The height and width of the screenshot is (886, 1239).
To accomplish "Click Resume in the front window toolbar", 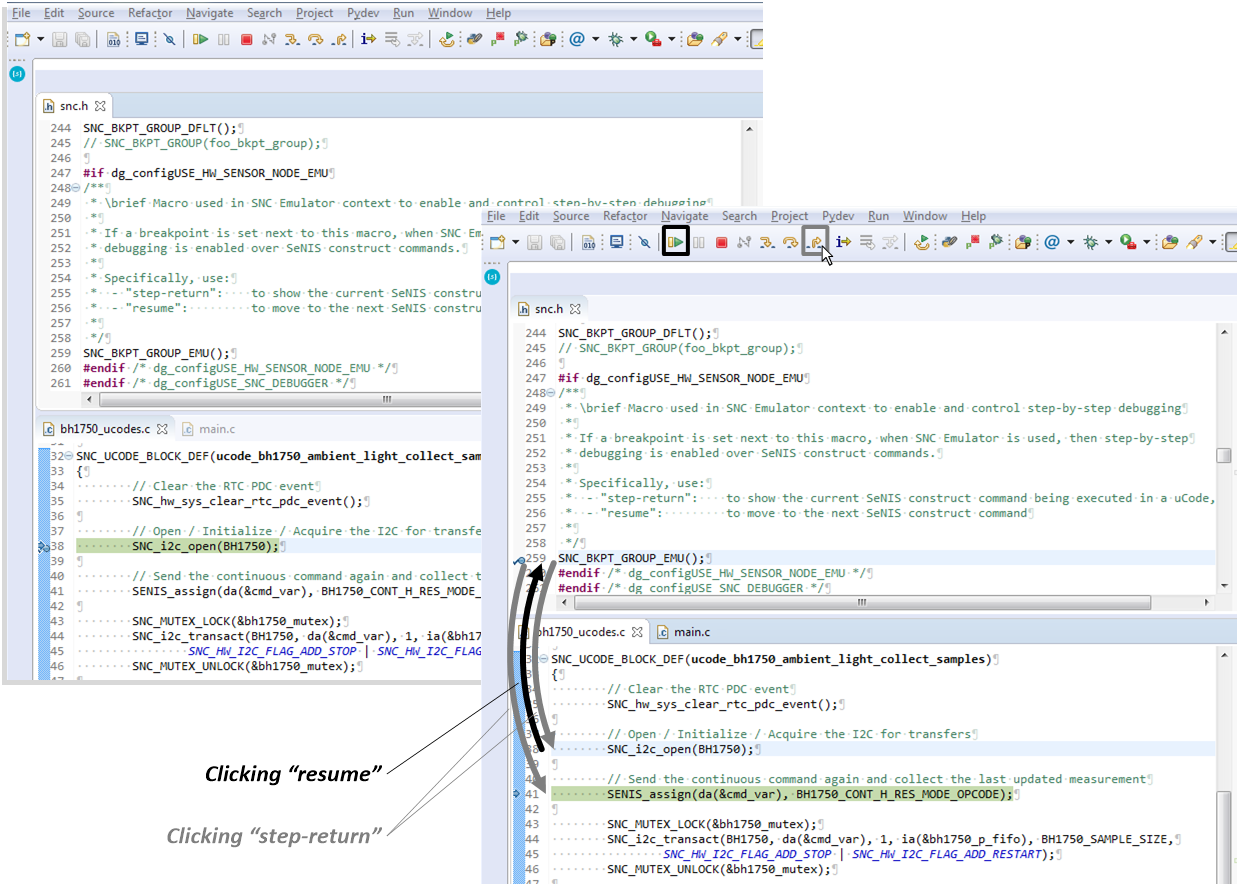I will [676, 242].
